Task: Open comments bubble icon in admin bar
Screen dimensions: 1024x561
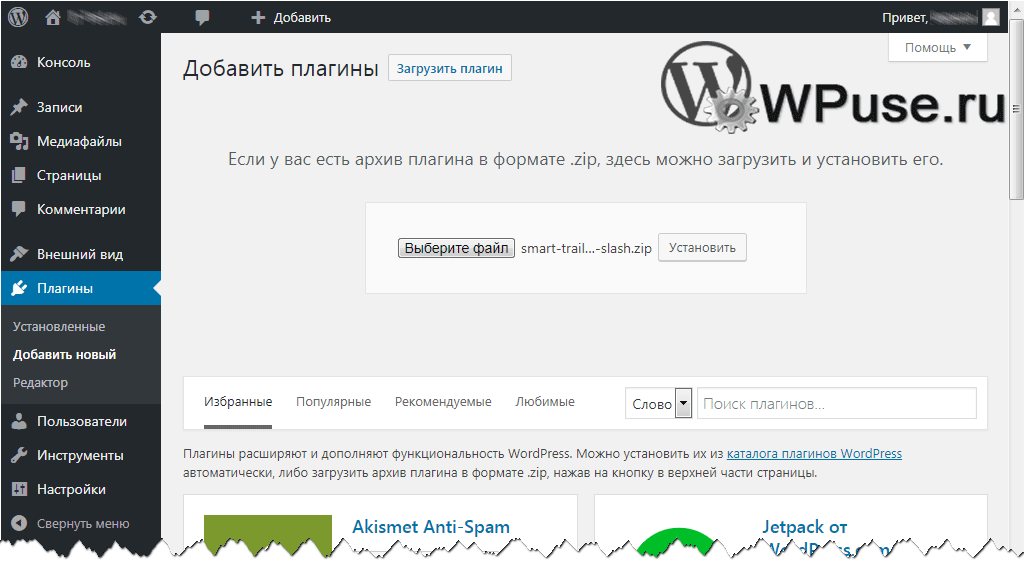Action: click(x=203, y=17)
